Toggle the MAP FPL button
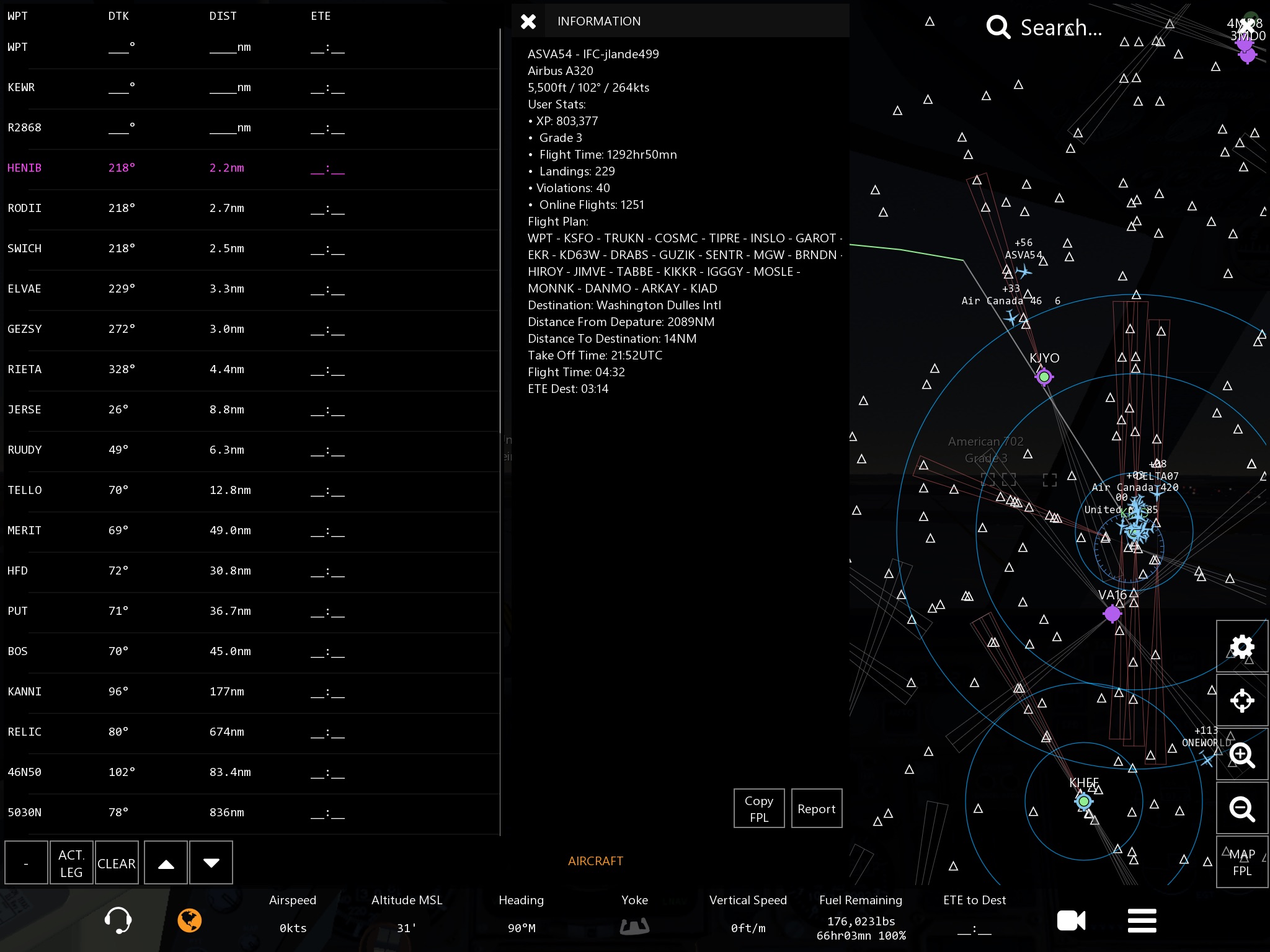The height and width of the screenshot is (952, 1270). 1241,862
